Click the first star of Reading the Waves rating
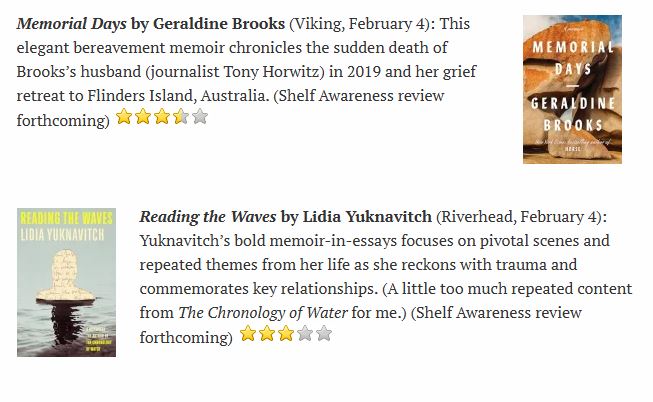Viewport: 653px width, 402px height. tap(248, 334)
